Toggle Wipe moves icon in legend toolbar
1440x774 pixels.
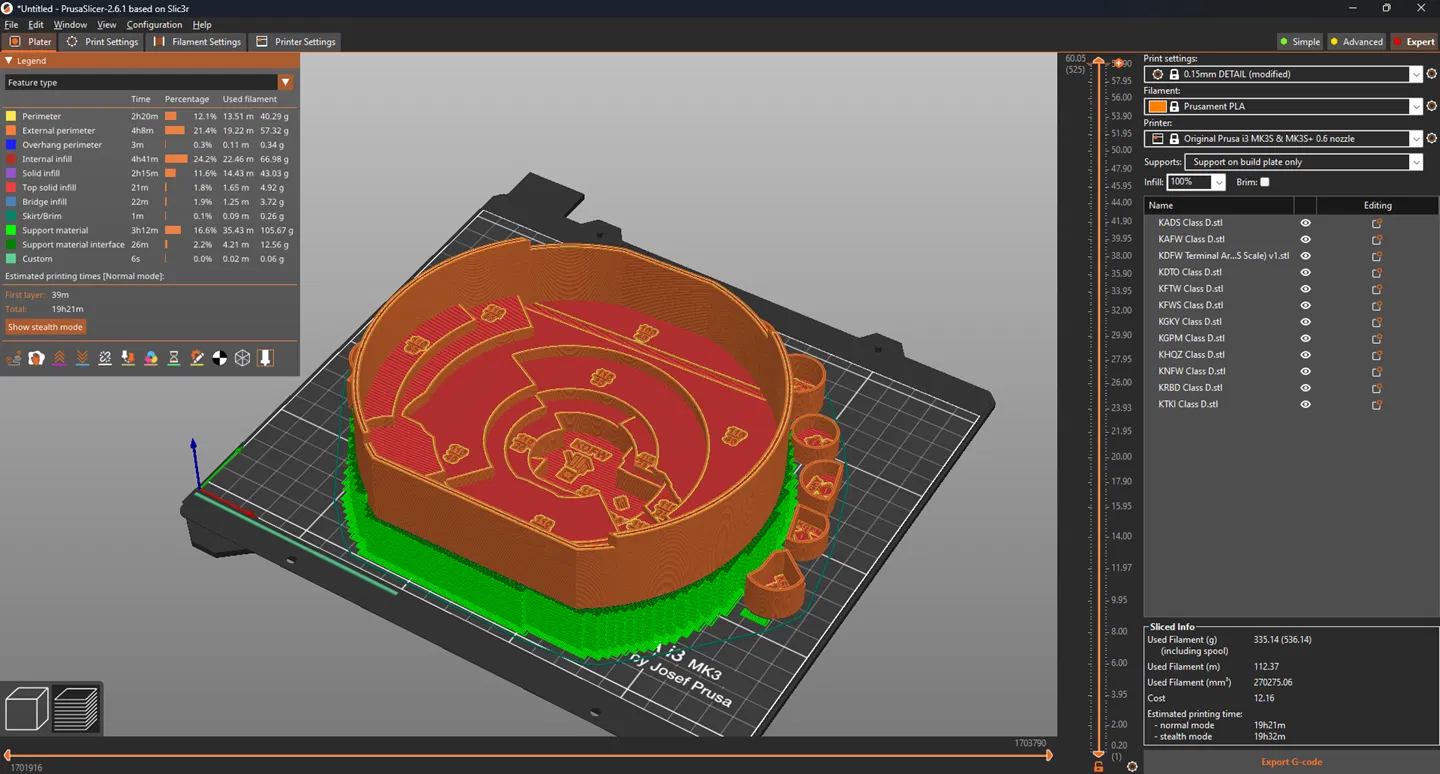[37, 358]
